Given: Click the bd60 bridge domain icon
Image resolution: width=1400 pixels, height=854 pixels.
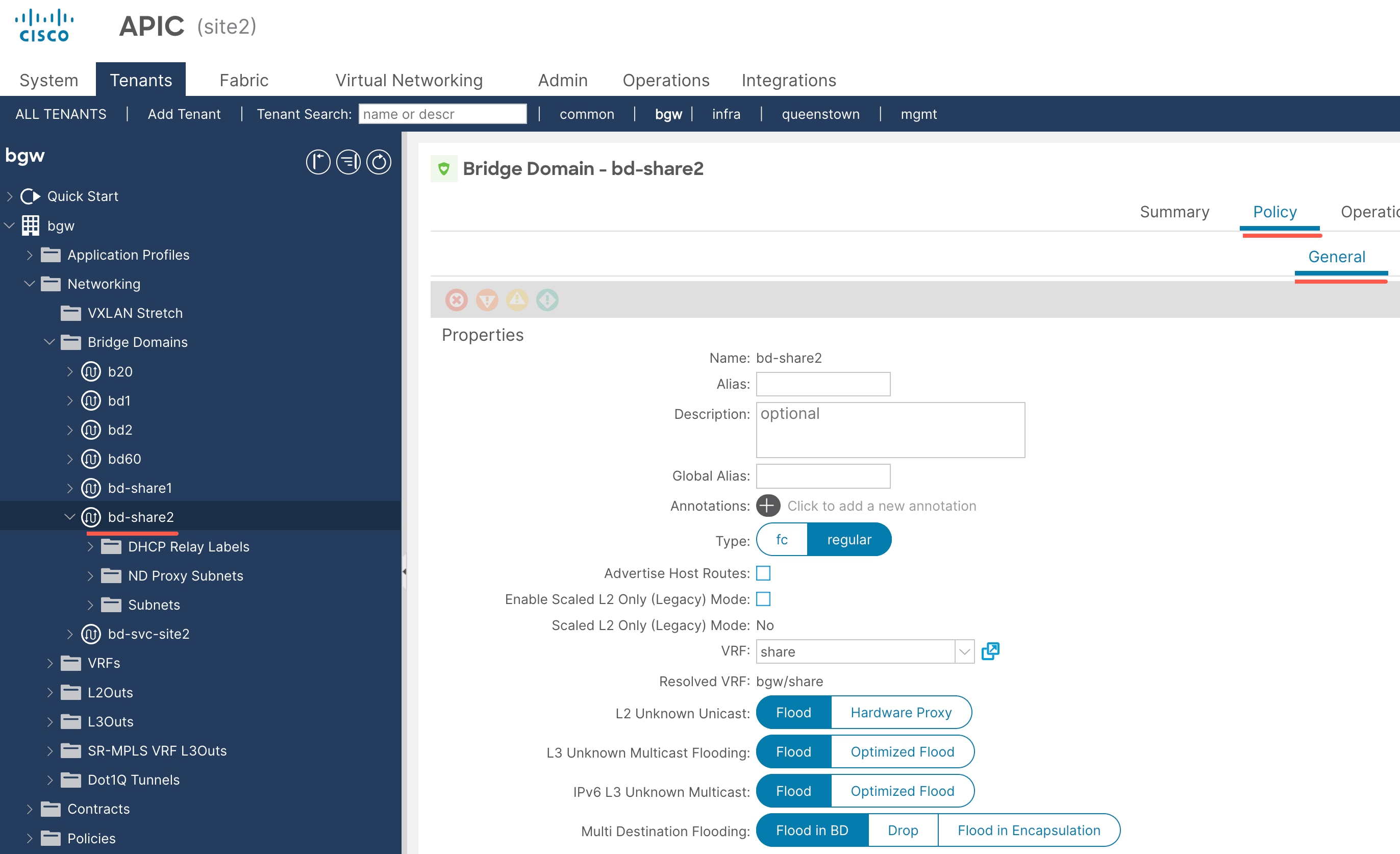Looking at the screenshot, I should [x=91, y=459].
